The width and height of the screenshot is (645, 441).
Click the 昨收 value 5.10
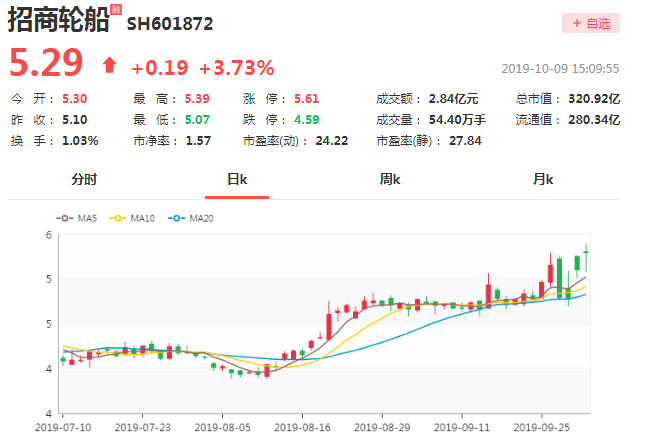tap(74, 120)
